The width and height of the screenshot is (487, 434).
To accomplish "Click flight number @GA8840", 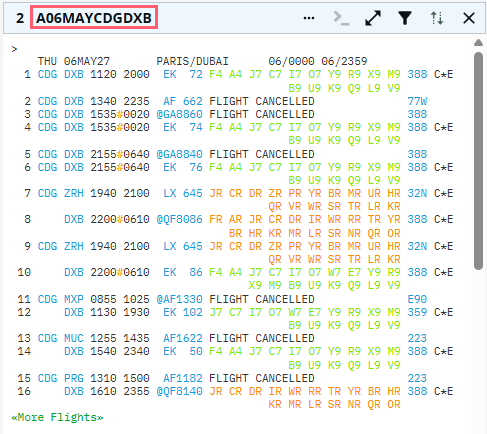I will [179, 154].
